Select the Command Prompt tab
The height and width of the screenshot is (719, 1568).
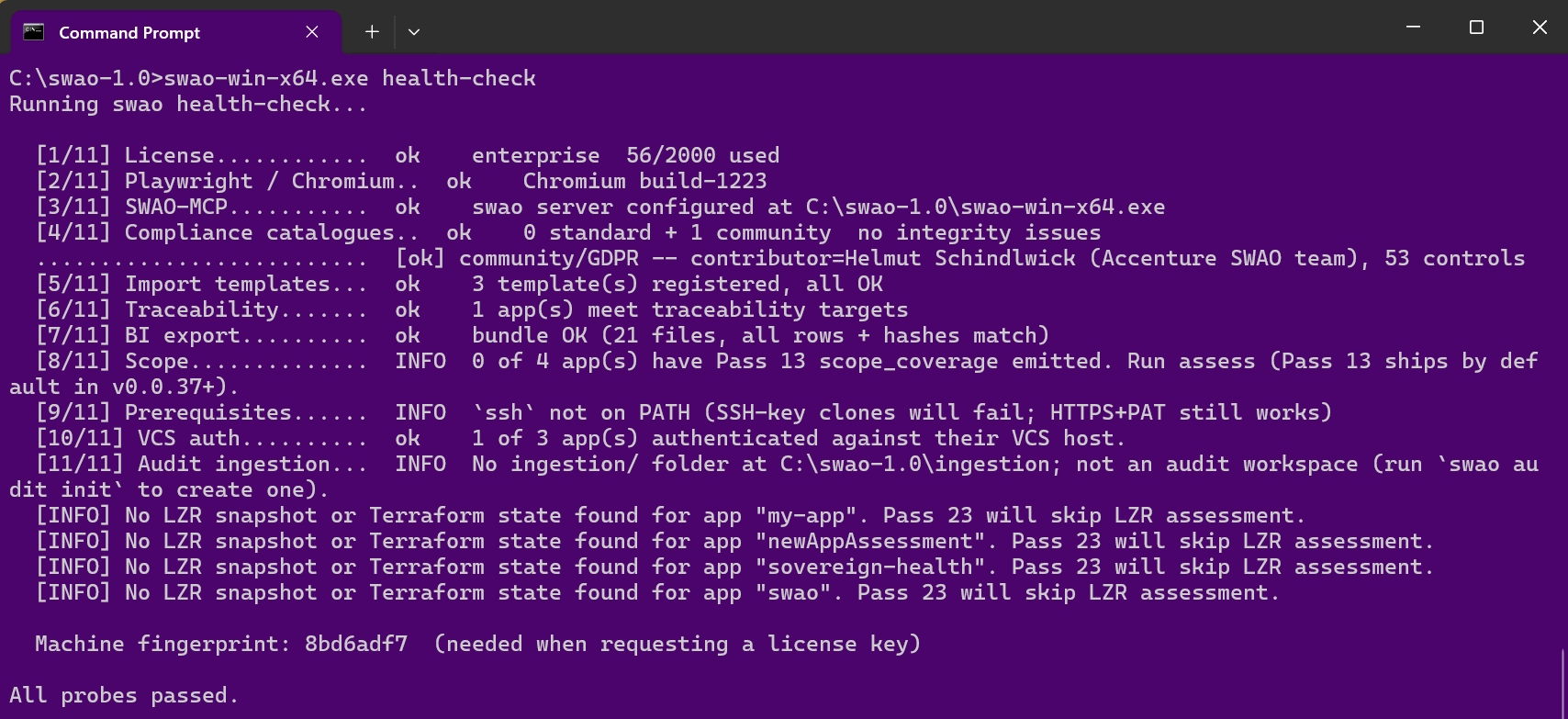pos(175,32)
